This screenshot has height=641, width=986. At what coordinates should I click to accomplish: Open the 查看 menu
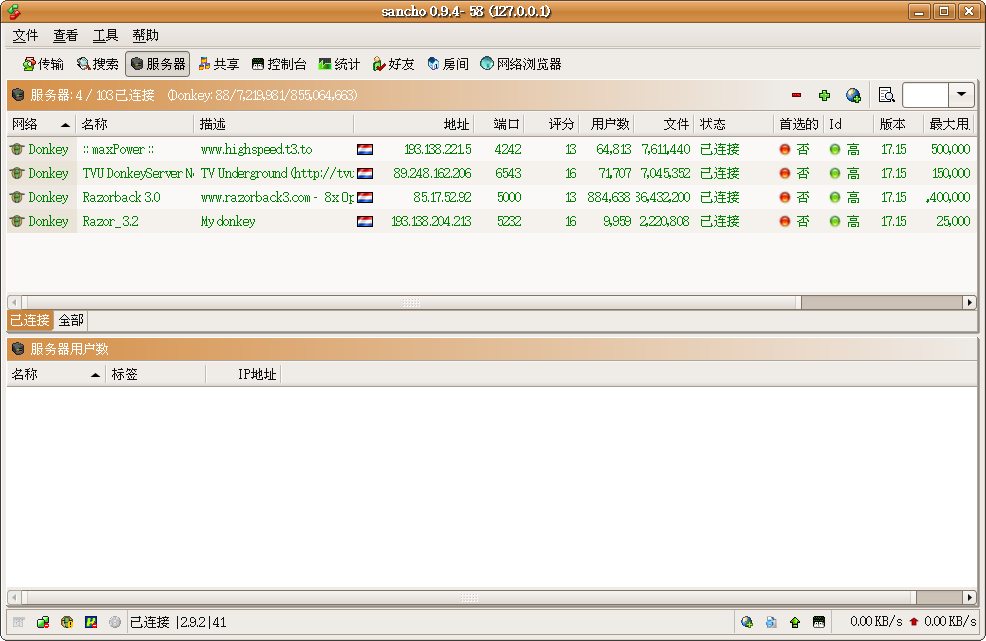pos(65,36)
